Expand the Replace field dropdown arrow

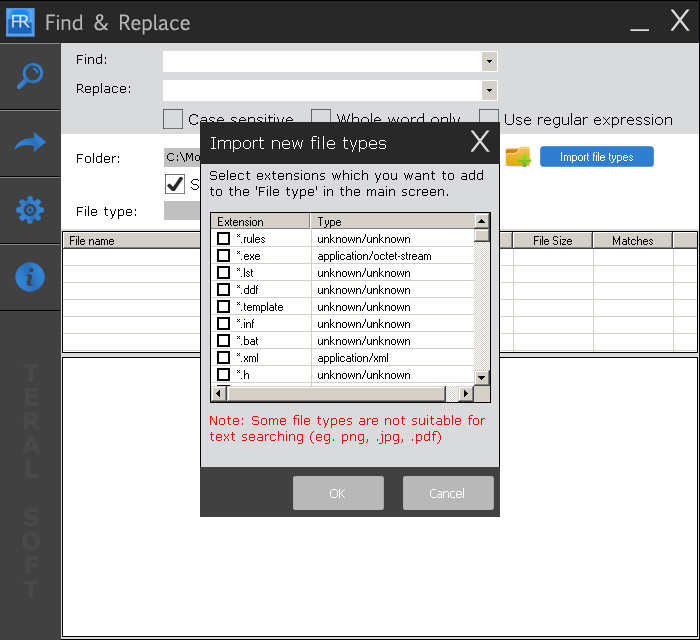(x=489, y=91)
